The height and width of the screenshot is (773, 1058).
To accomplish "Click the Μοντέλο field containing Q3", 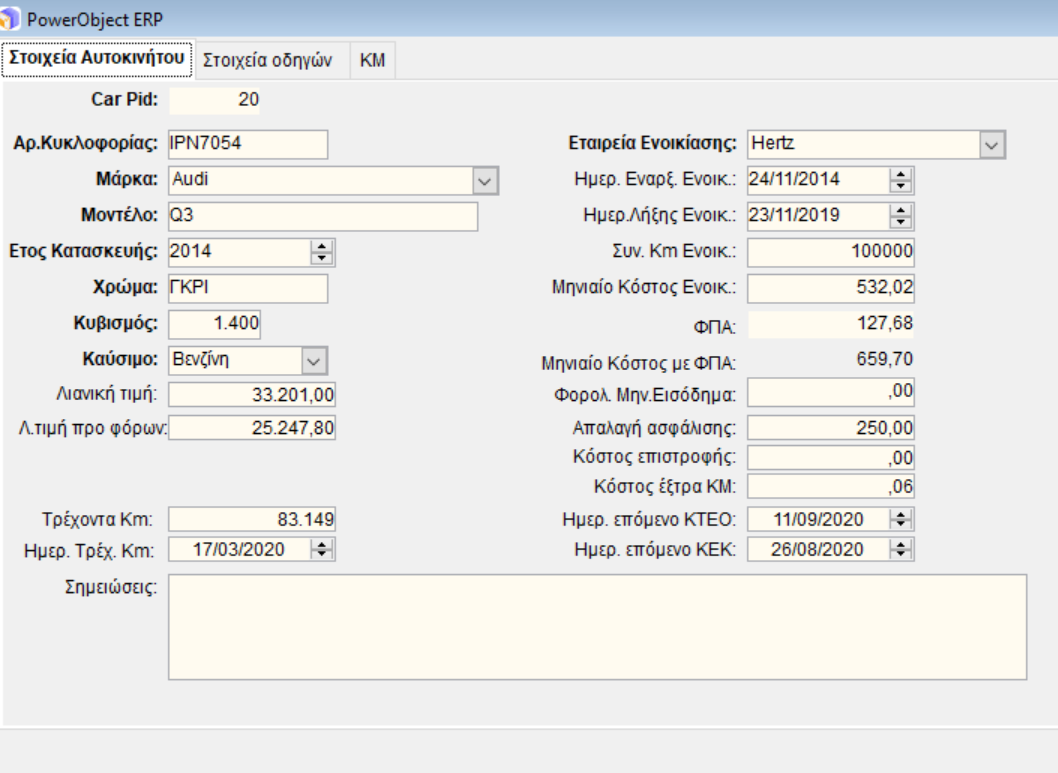I will click(323, 216).
